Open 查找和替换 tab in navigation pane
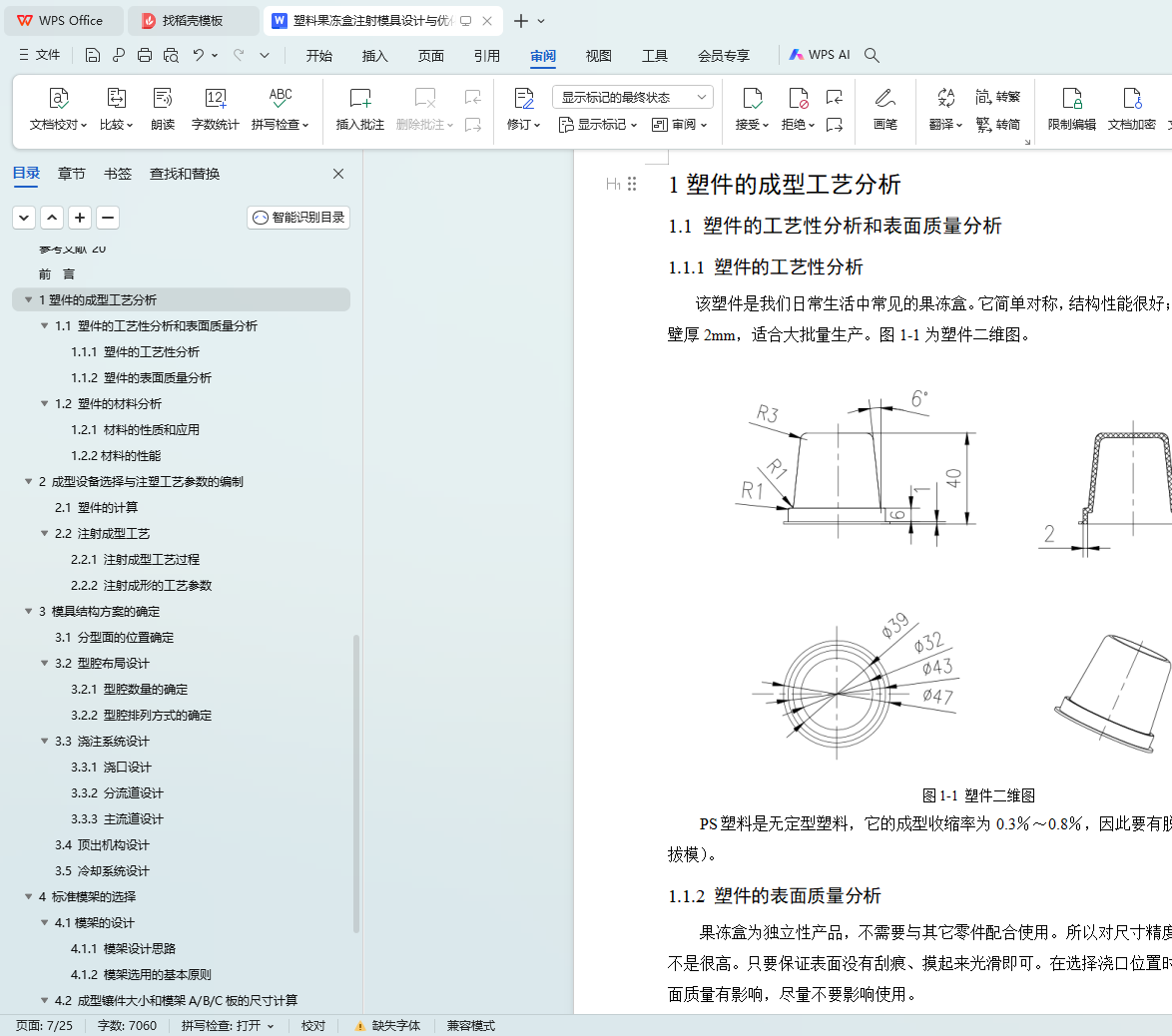 click(x=185, y=174)
